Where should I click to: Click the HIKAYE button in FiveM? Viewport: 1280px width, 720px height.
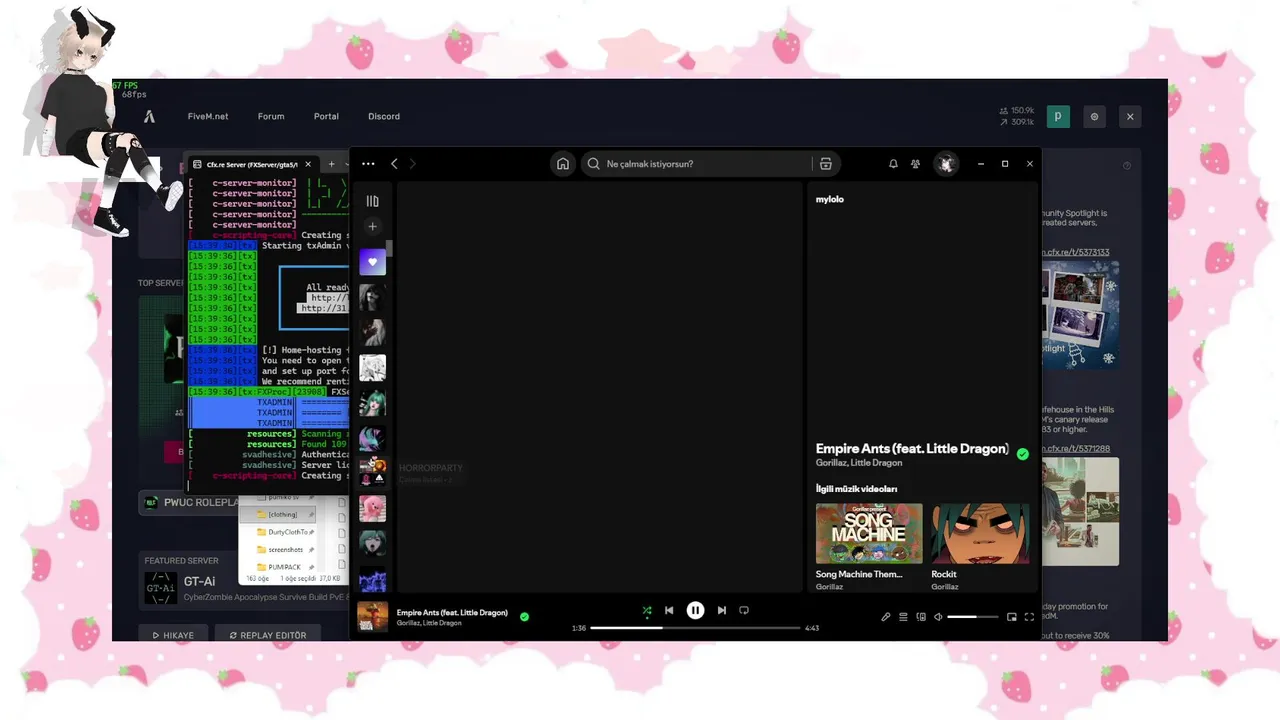tap(173, 634)
